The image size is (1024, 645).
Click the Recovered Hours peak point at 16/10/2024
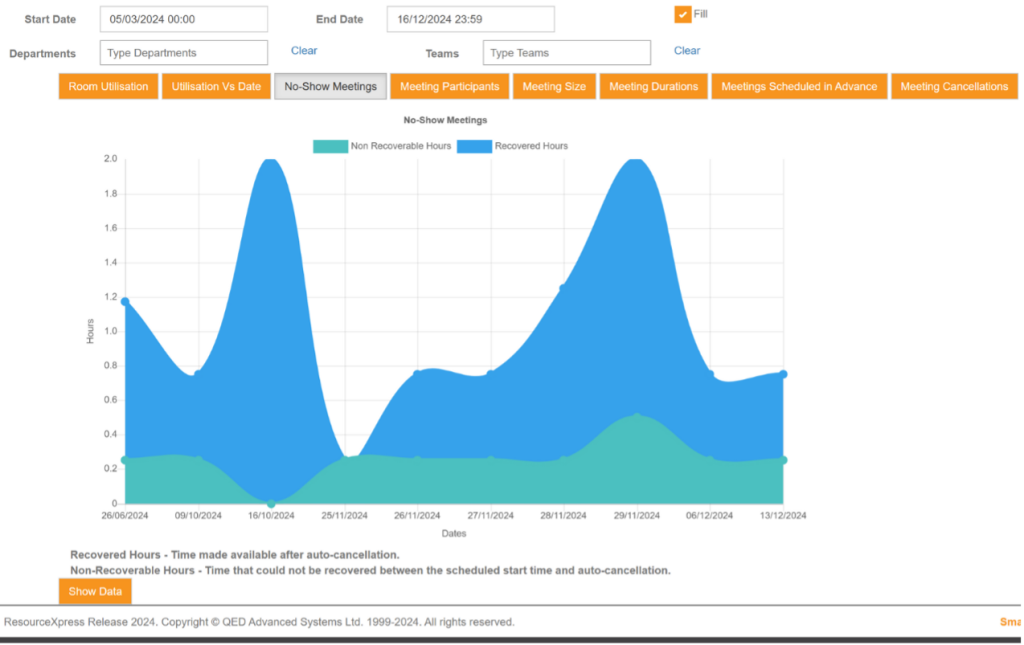click(271, 160)
